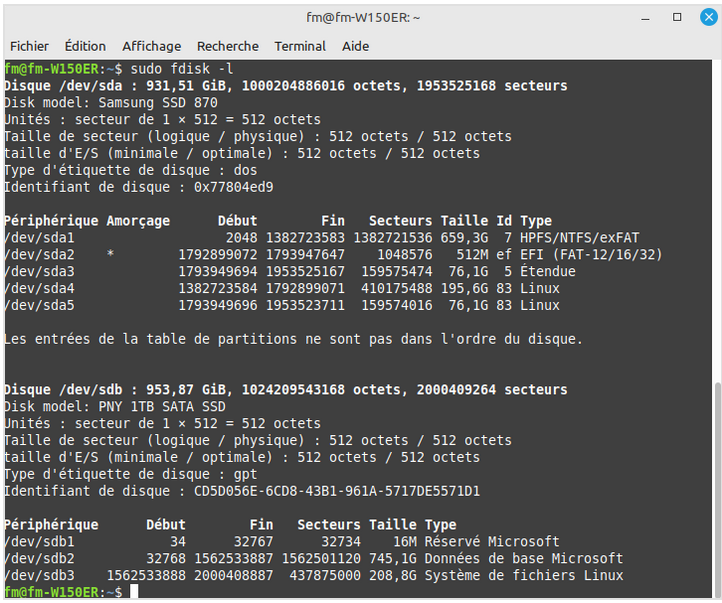Image resolution: width=722 pixels, height=603 pixels.
Task: Open the Édition menu
Action: tap(85, 46)
